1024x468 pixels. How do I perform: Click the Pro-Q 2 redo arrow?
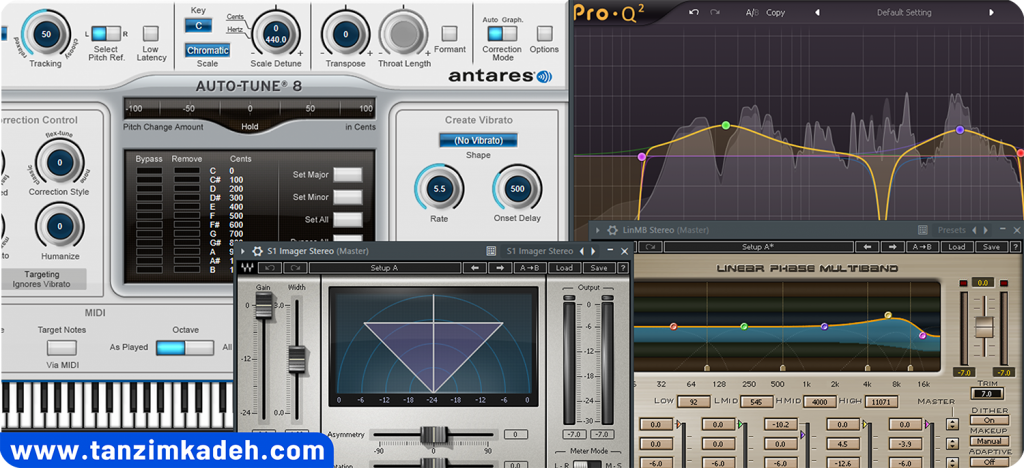714,12
